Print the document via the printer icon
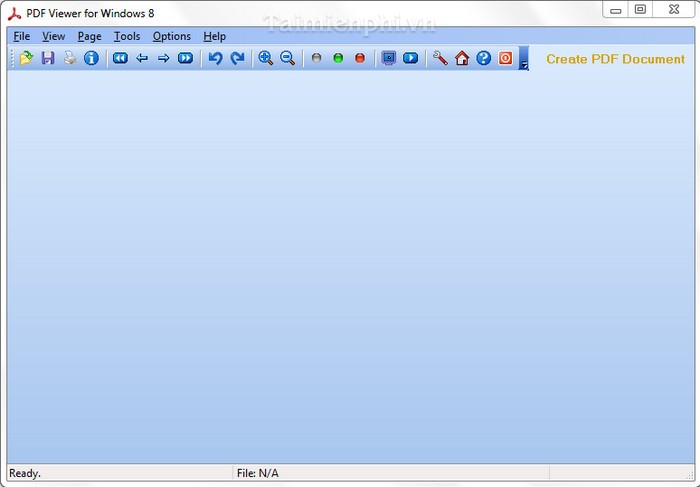The image size is (700, 487). point(70,58)
